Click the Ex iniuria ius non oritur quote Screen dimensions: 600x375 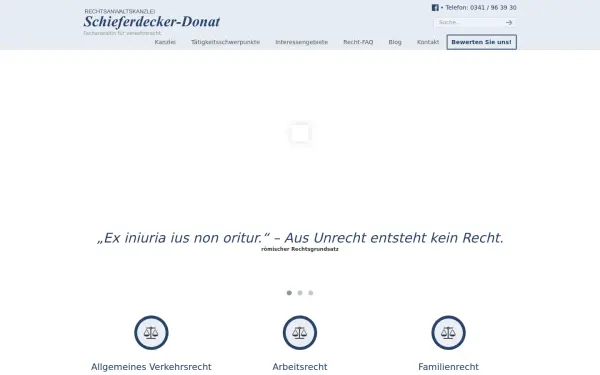(x=300, y=238)
